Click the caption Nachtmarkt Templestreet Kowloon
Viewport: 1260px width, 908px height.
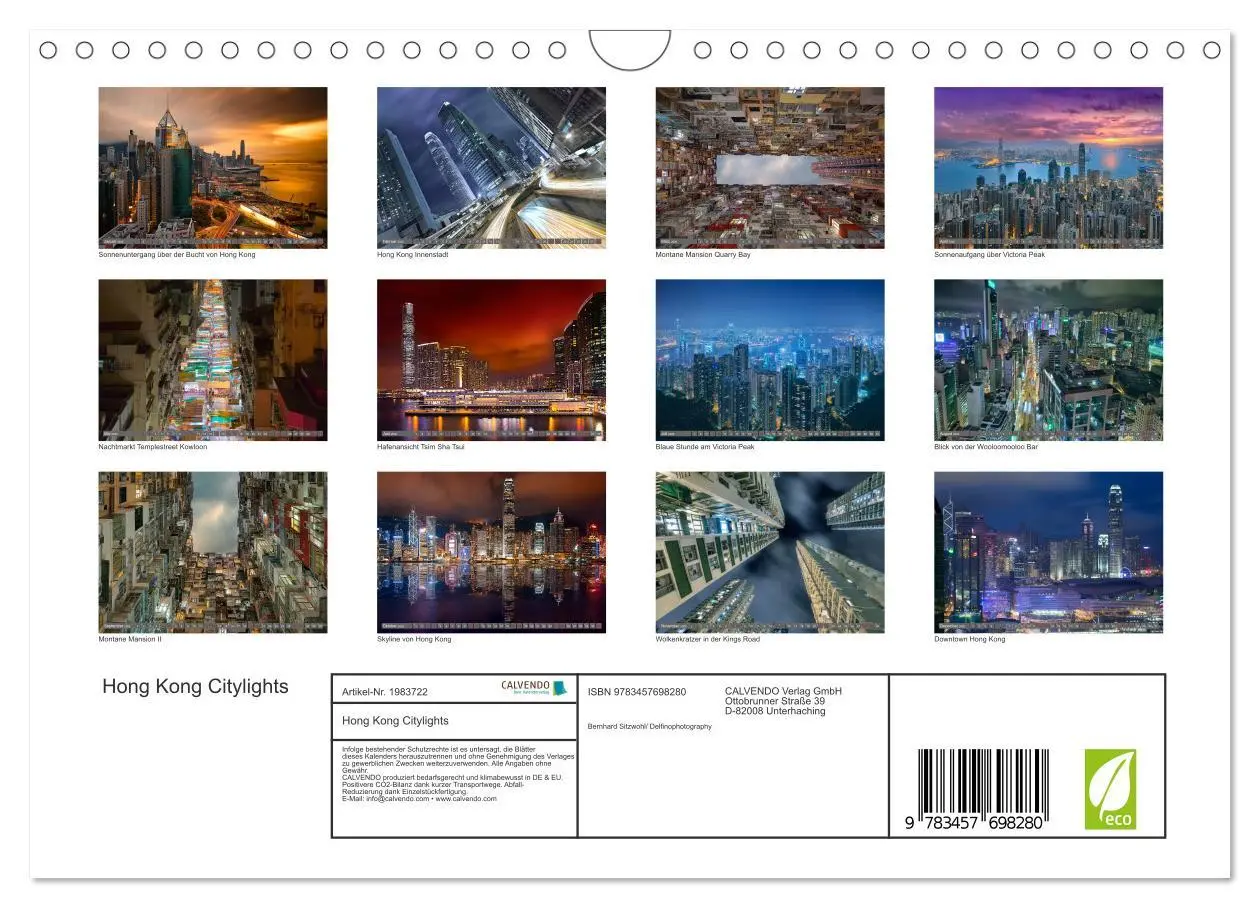tap(153, 447)
